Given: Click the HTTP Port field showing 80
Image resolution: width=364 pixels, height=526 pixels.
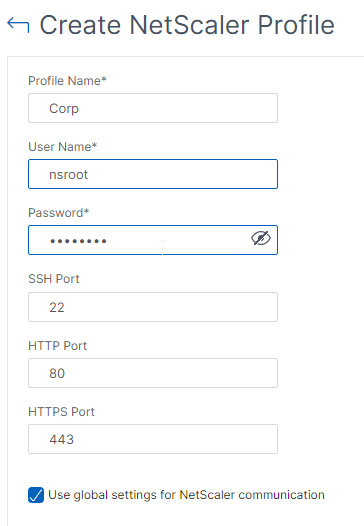Looking at the screenshot, I should [153, 373].
